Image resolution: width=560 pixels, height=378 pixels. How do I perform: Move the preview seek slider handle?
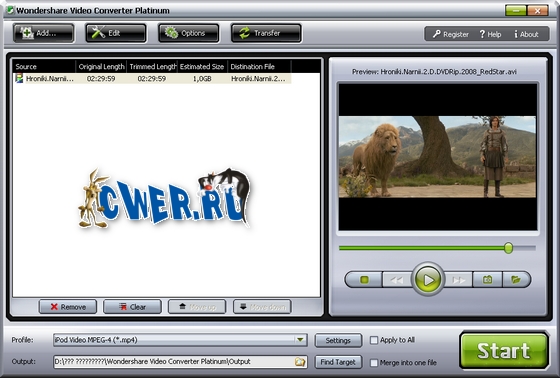(509, 248)
